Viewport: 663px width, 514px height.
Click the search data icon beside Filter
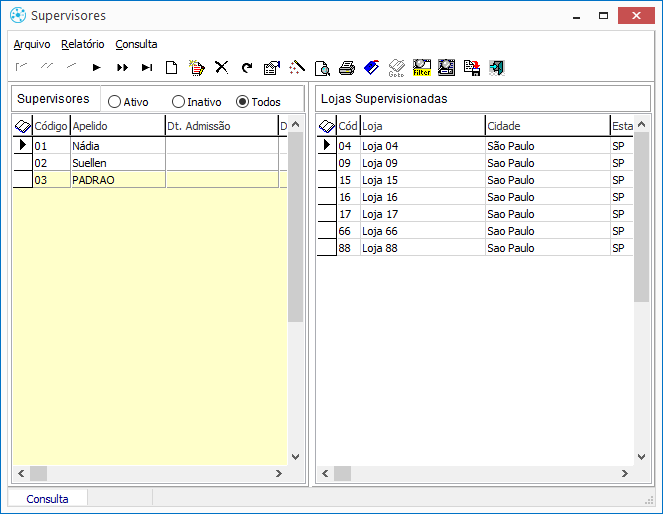tap(446, 68)
